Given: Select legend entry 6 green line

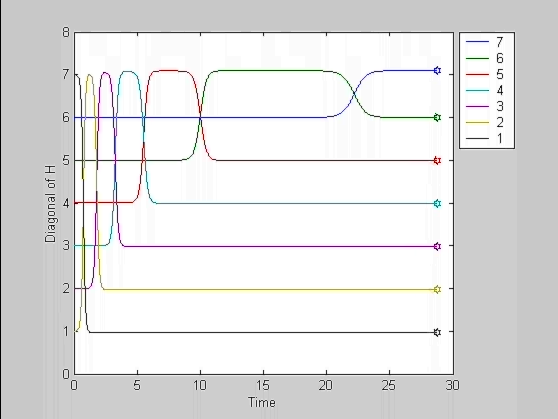Looking at the screenshot, I should (485, 58).
